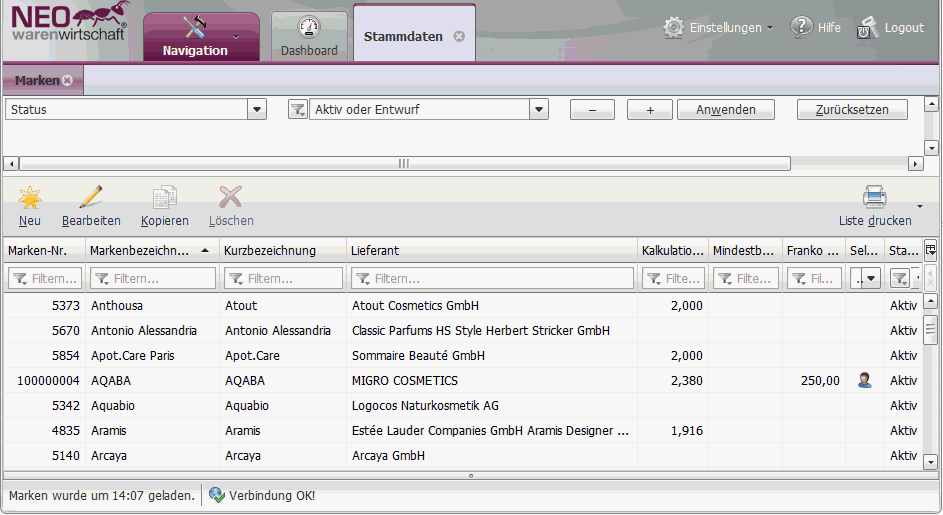Open the Status filter field dropdown
The width and height of the screenshot is (943, 515).
(x=257, y=109)
